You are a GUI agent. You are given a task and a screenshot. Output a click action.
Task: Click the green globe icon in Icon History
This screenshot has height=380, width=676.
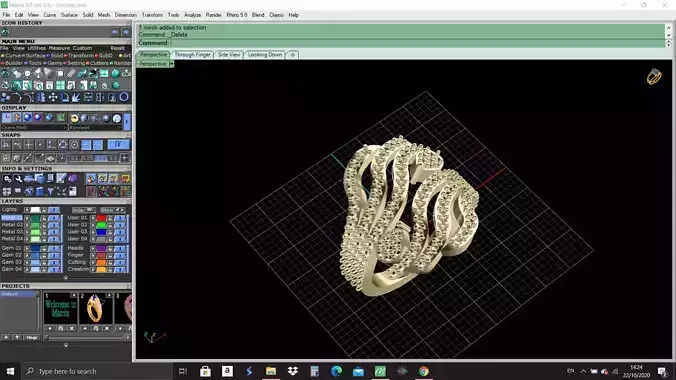point(5,32)
